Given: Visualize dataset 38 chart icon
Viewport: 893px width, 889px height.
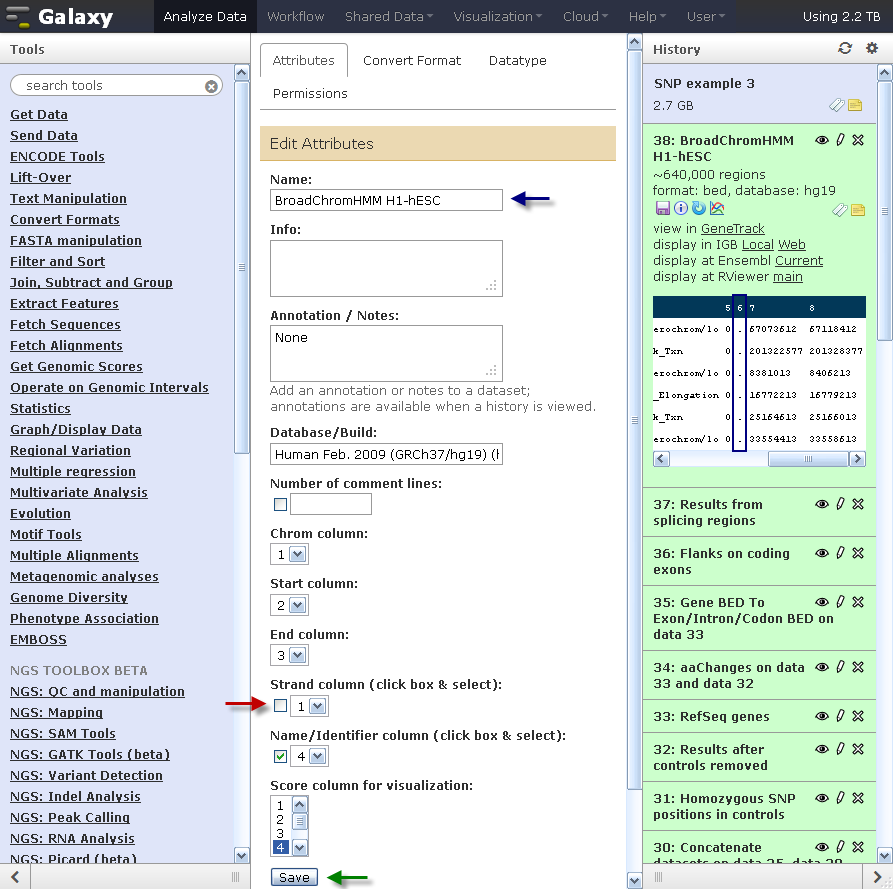Looking at the screenshot, I should pos(717,208).
